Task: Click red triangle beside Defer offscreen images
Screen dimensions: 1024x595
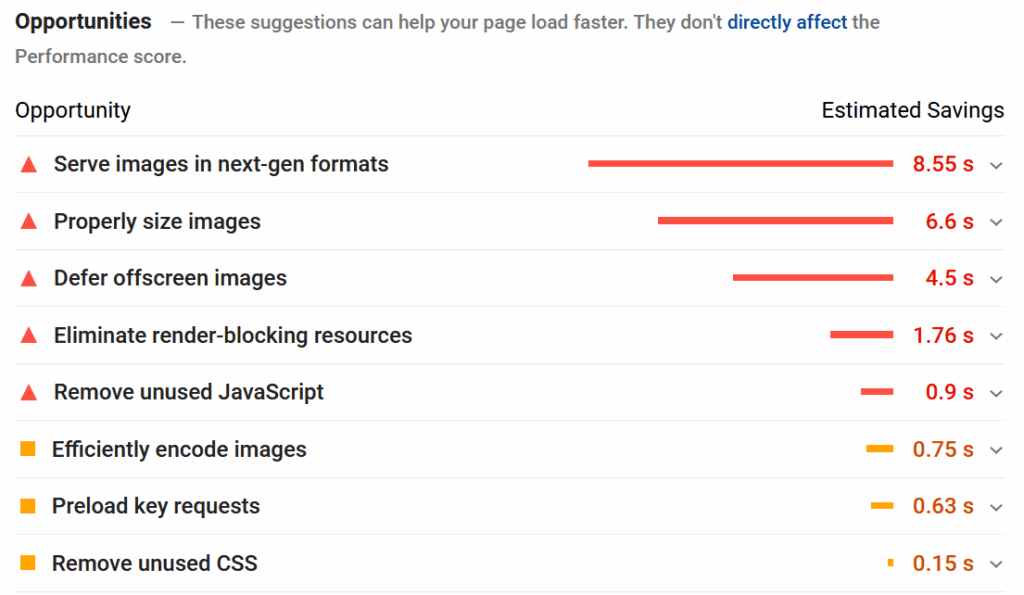Action: click(29, 279)
